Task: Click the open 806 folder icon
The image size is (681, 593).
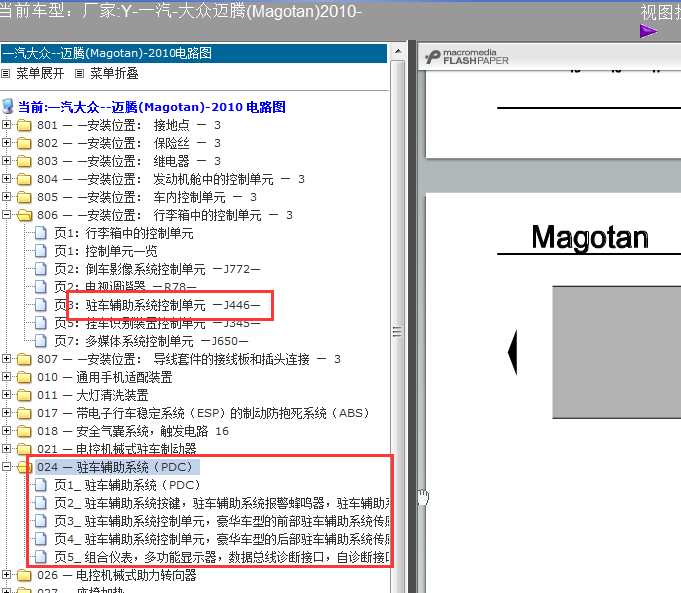Action: point(24,215)
